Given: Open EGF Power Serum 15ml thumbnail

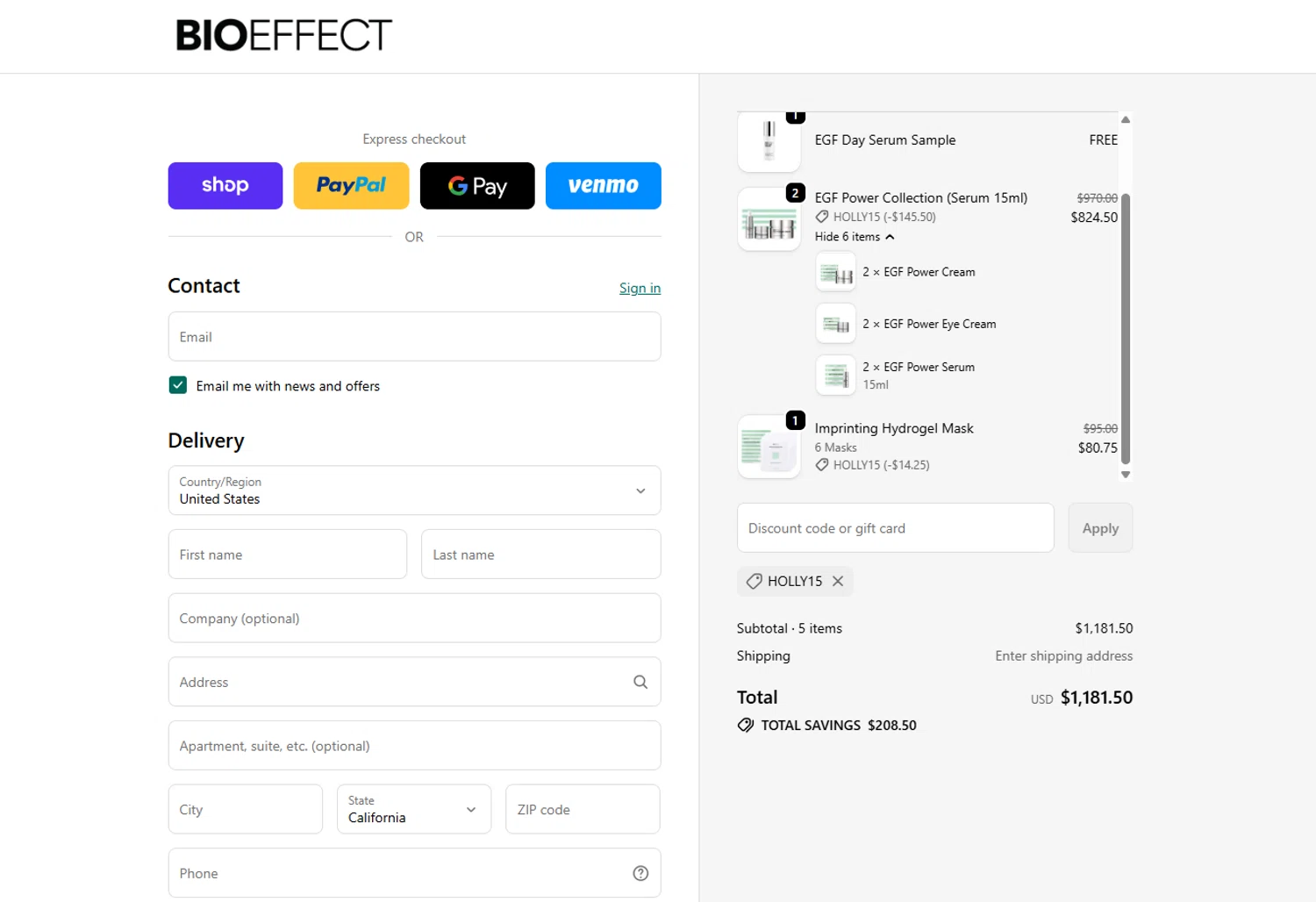Looking at the screenshot, I should click(x=836, y=376).
